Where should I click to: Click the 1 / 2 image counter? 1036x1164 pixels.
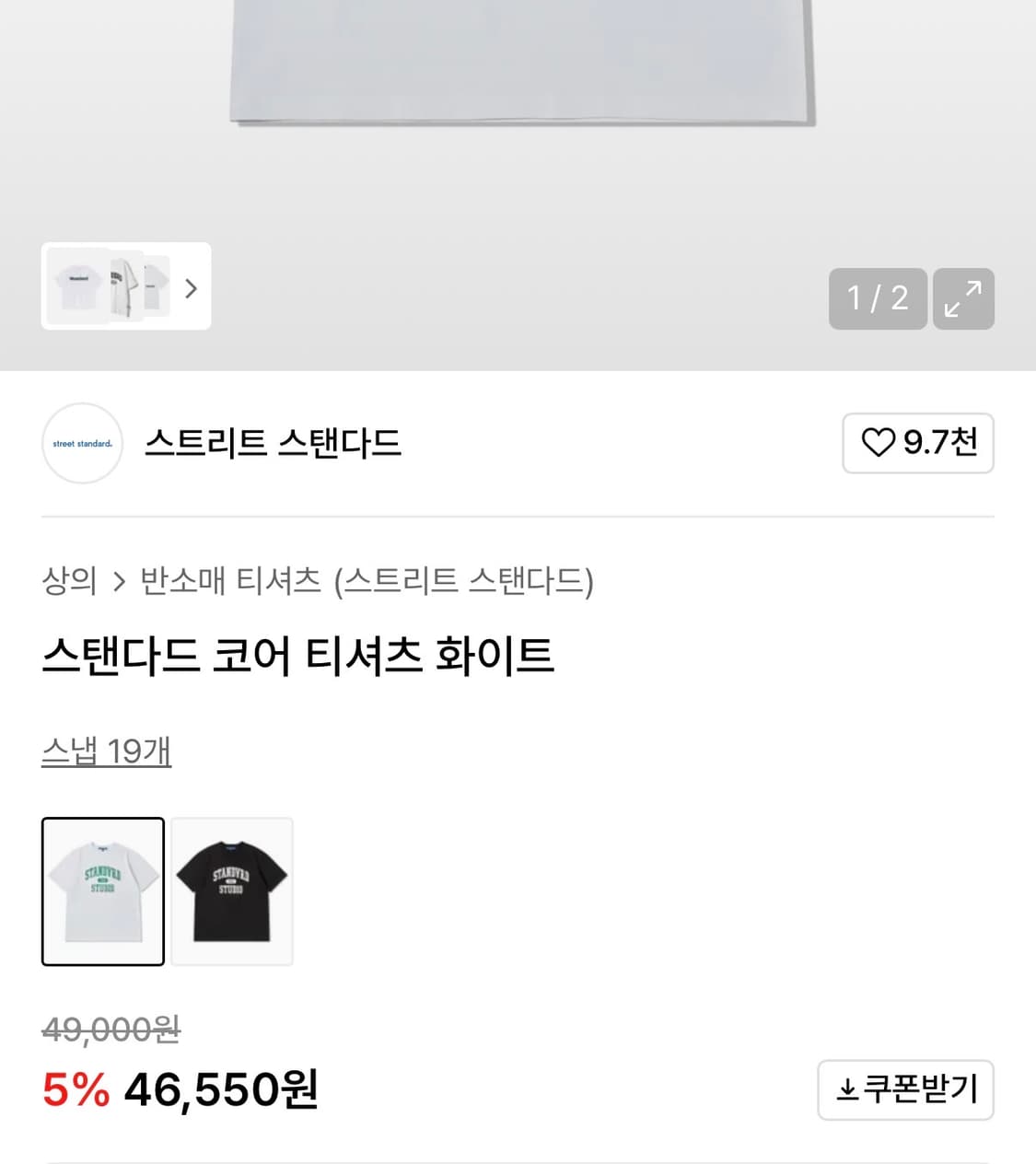coord(877,298)
